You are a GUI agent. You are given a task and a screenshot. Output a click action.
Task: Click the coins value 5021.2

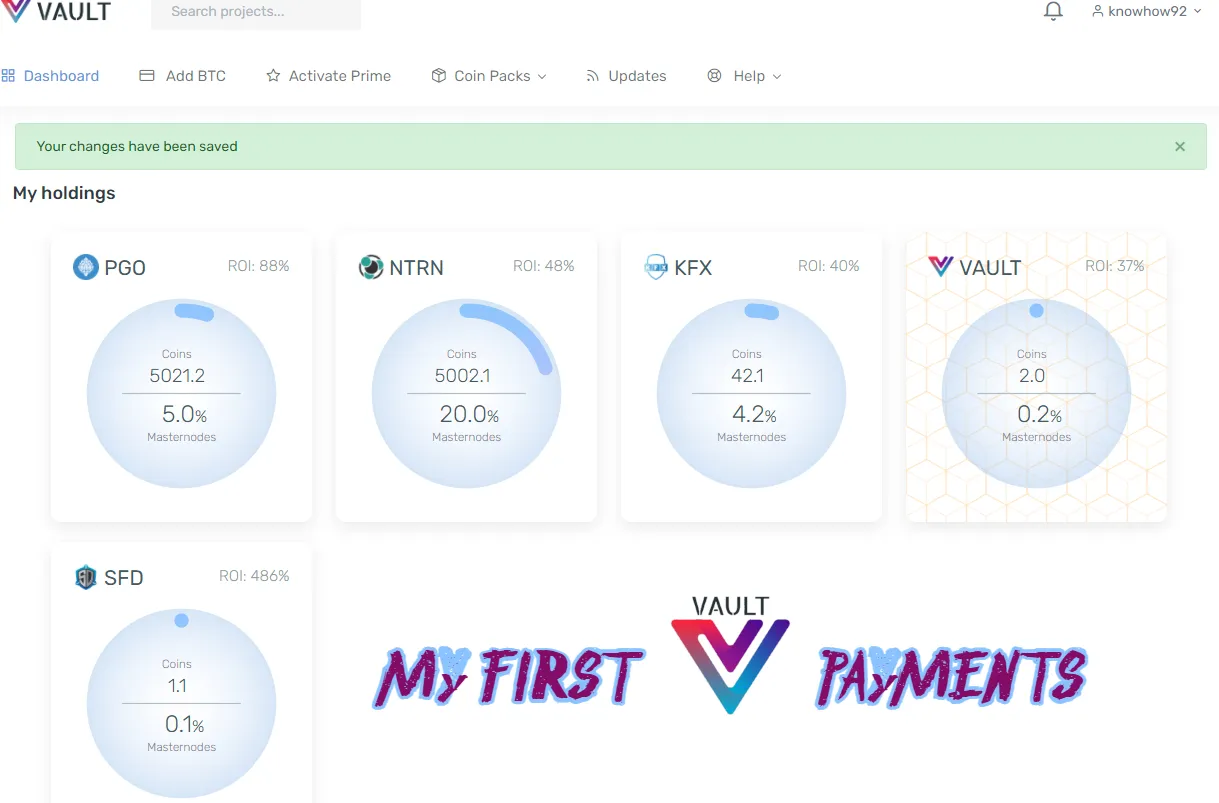pos(177,376)
